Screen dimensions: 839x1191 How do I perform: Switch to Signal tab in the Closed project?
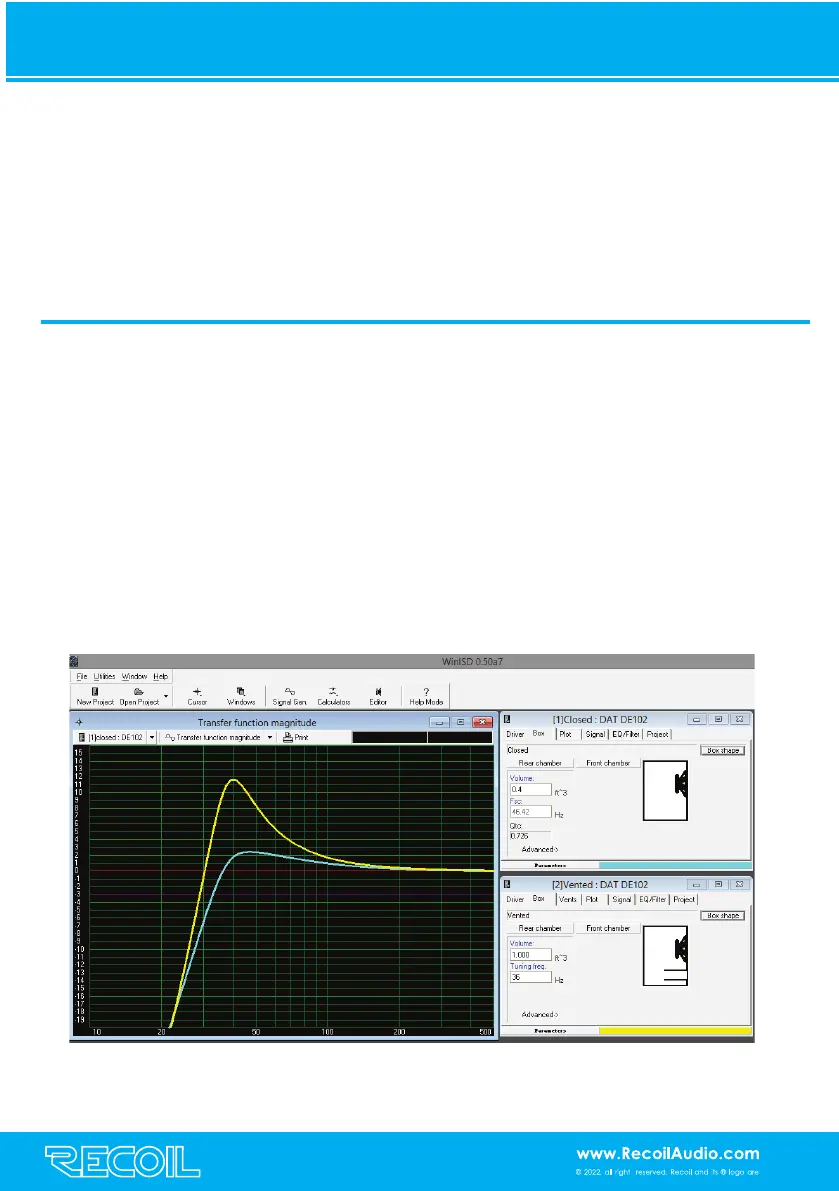[x=595, y=735]
